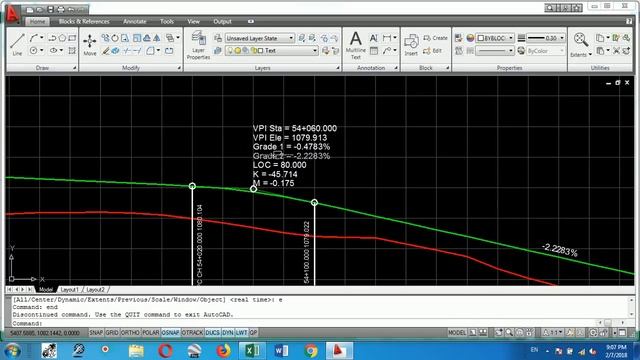Expand the Modify panel arrow
Image resolution: width=640 pixels, height=360 pixels.
179,68
